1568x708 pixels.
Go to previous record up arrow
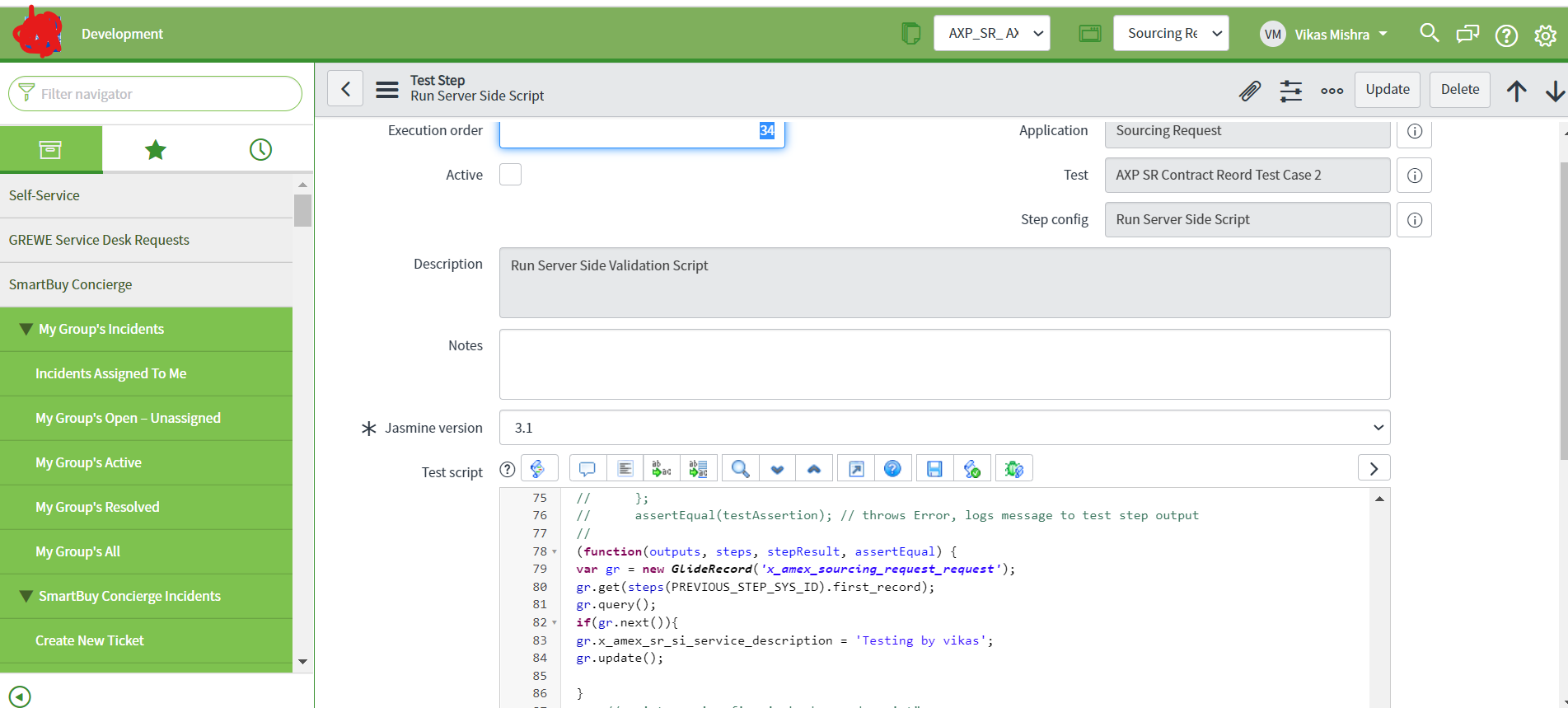coord(1516,91)
